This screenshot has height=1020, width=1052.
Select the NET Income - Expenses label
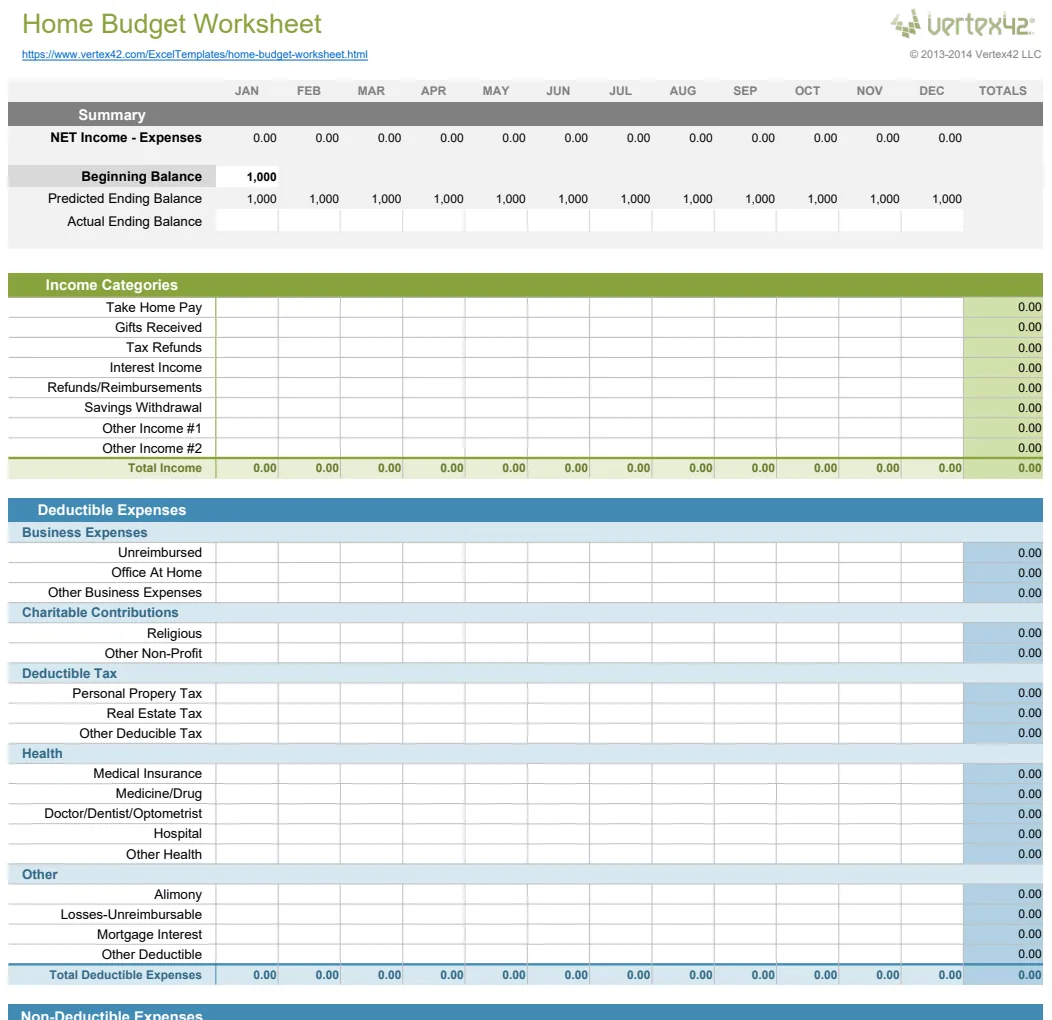126,138
